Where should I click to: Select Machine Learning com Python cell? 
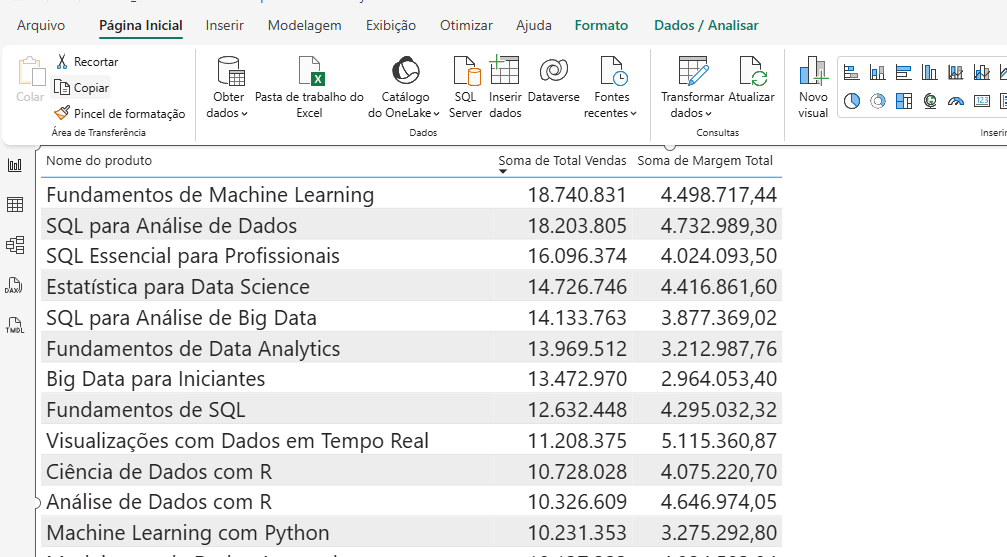click(x=188, y=533)
